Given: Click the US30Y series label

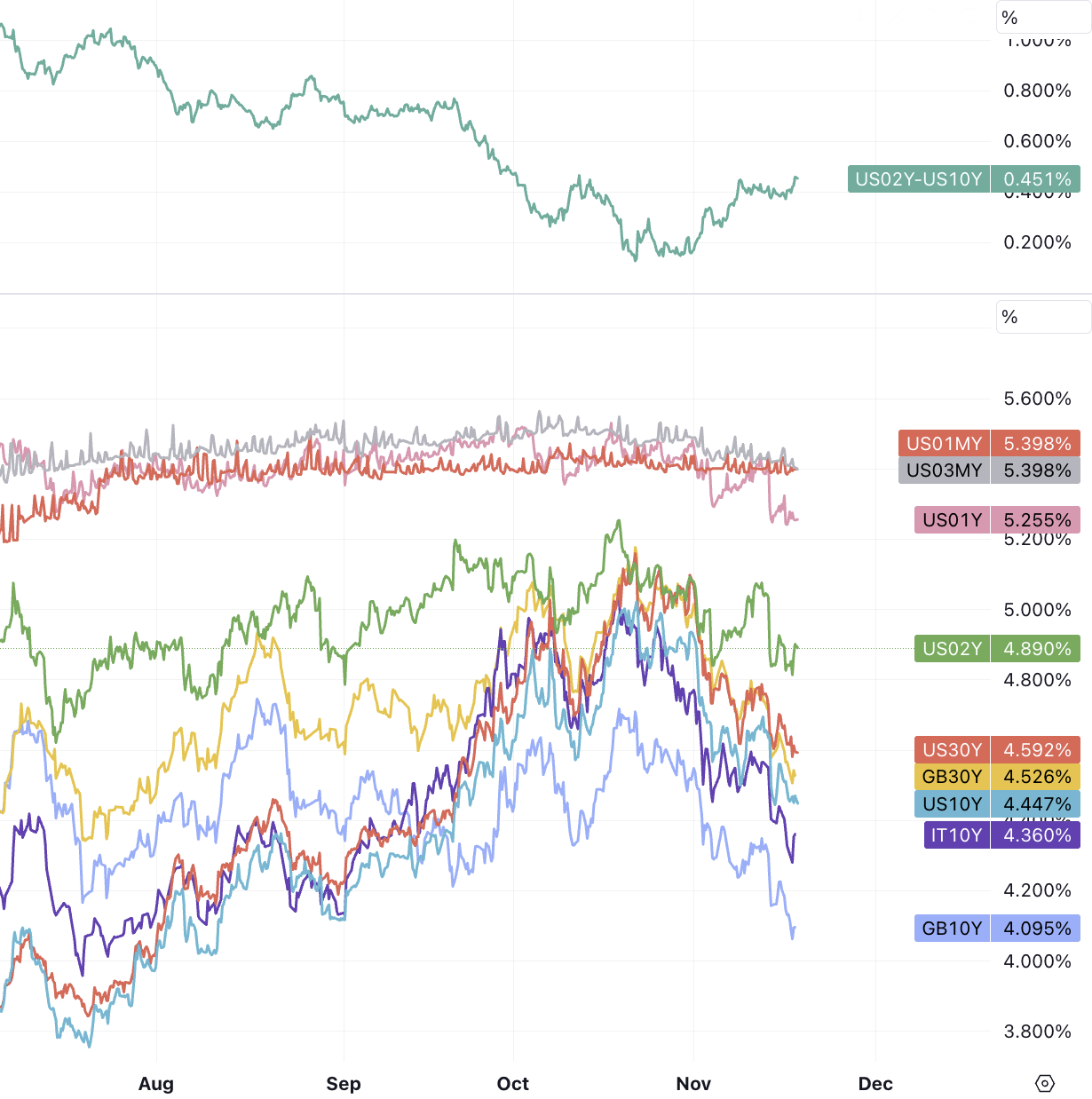Looking at the screenshot, I should point(953,750).
